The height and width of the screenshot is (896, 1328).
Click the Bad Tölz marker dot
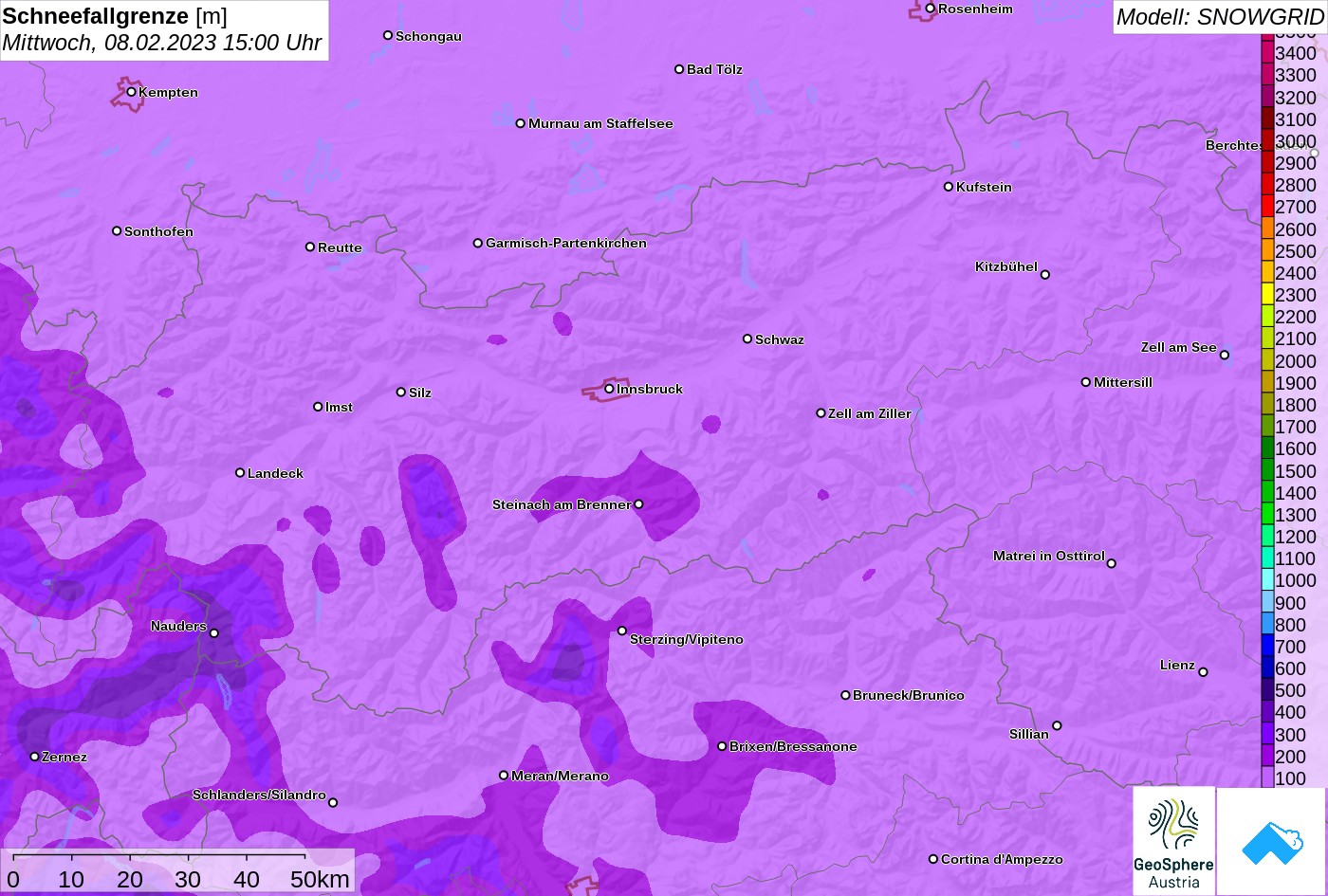point(679,69)
